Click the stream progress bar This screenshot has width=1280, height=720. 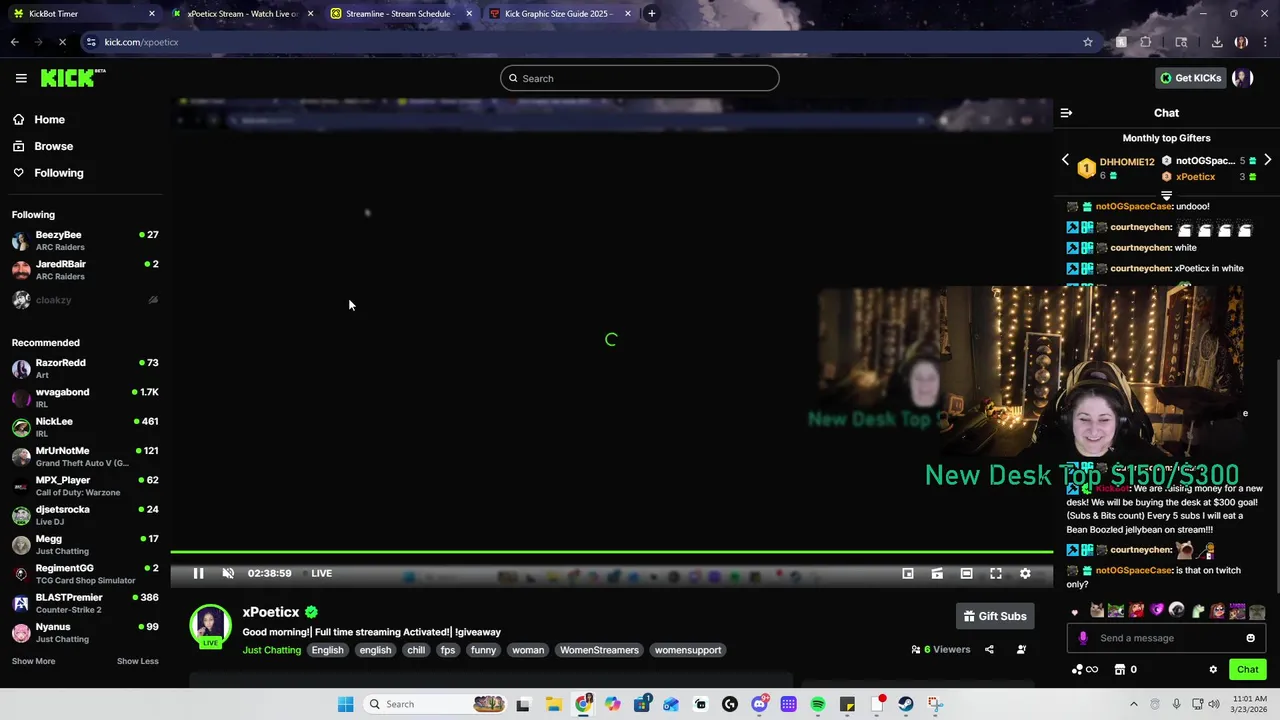coord(611,552)
